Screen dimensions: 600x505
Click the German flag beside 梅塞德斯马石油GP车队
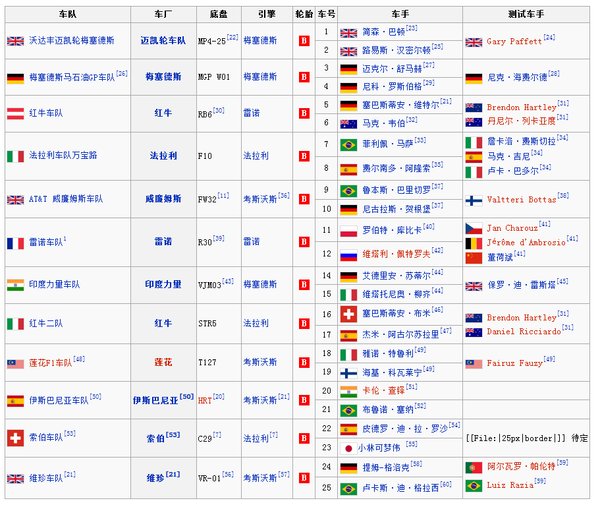click(15, 78)
